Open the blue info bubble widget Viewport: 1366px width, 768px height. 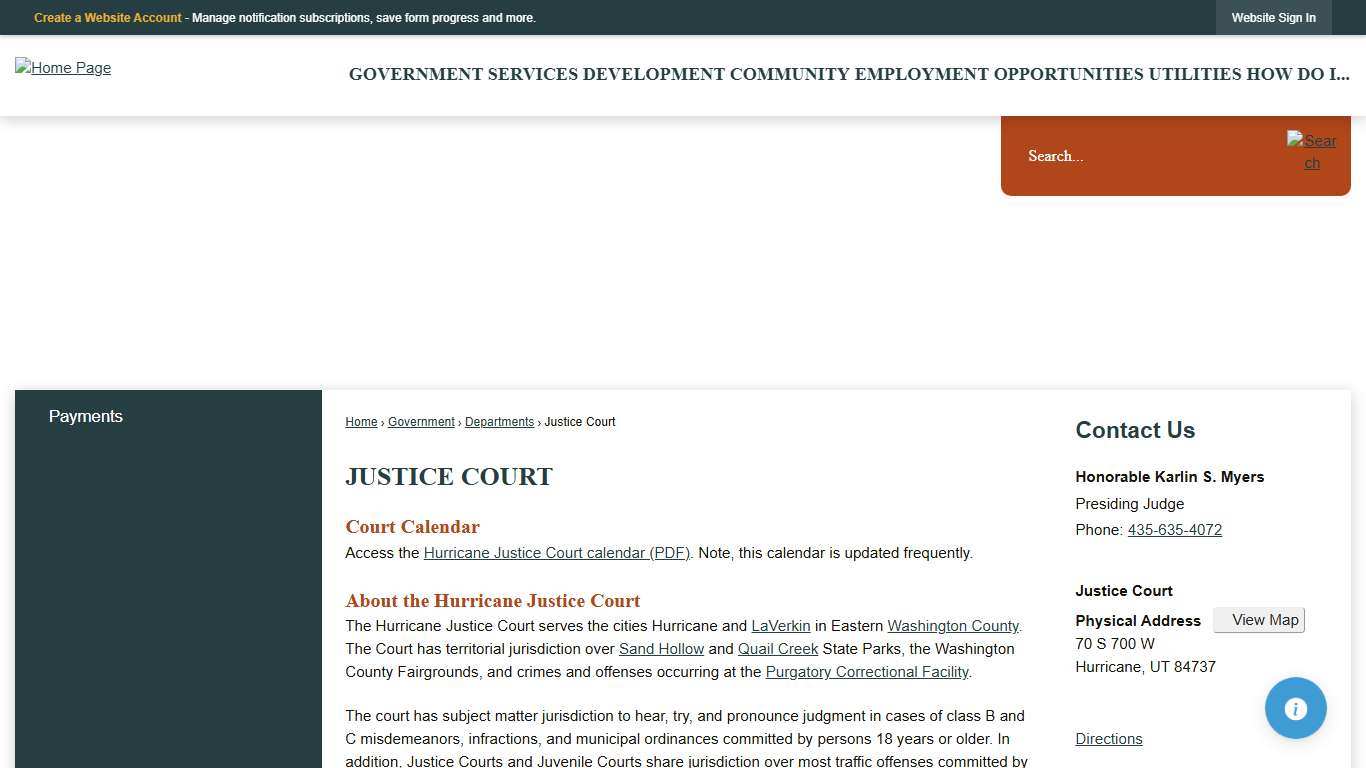pyautogui.click(x=1295, y=708)
